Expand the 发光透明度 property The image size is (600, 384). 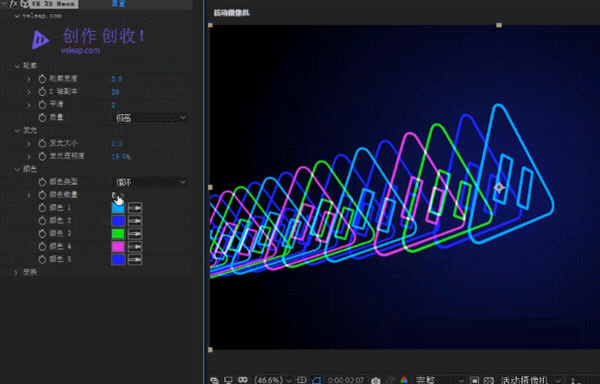coord(29,156)
